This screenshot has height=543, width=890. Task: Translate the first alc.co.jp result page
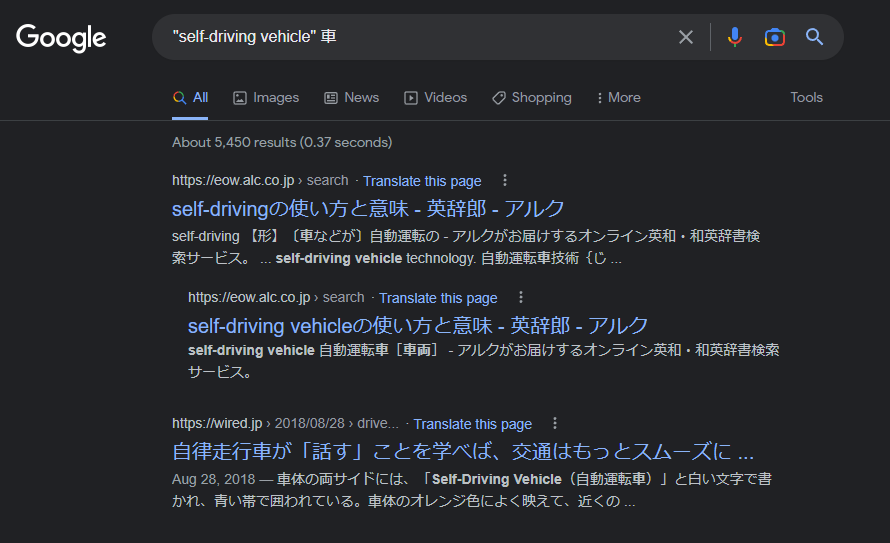[422, 181]
